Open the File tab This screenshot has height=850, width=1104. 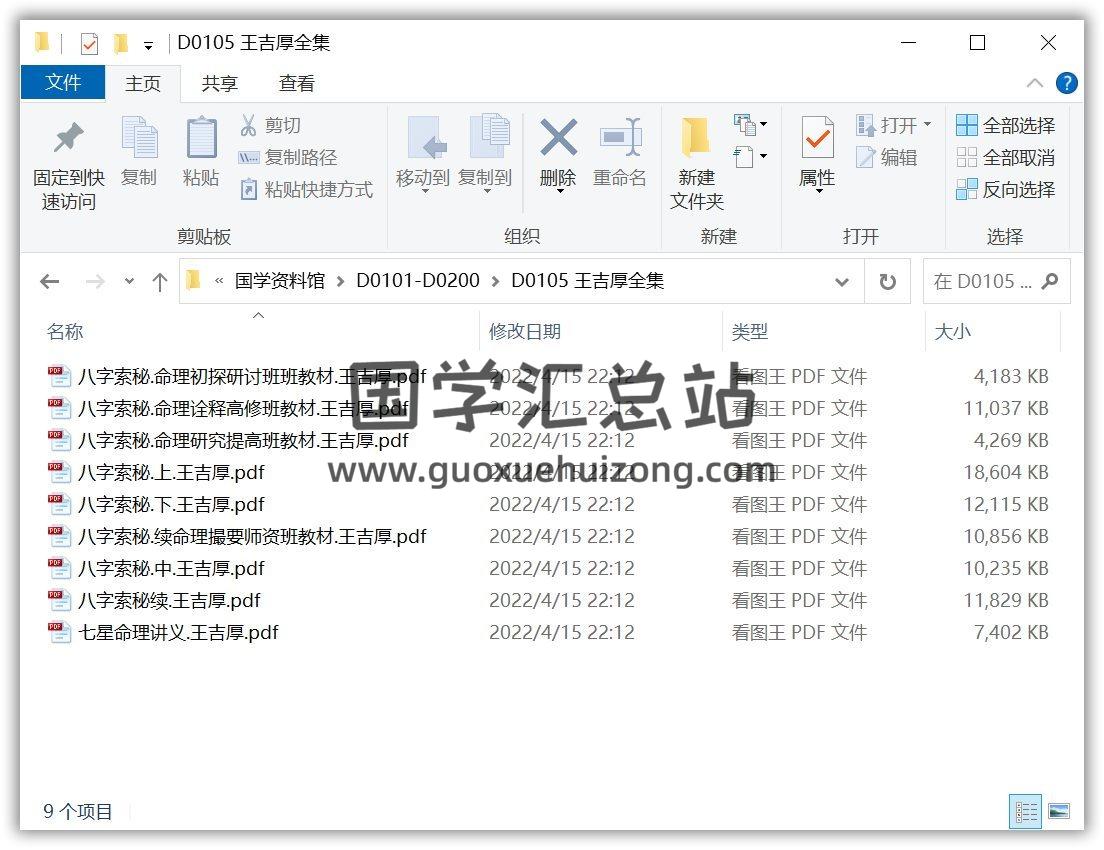[63, 82]
